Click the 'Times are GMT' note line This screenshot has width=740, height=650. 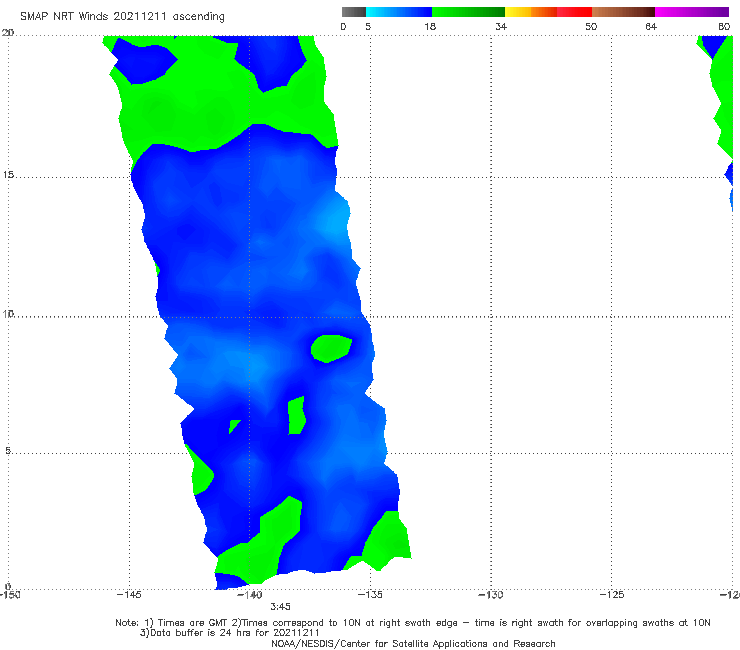(412, 623)
